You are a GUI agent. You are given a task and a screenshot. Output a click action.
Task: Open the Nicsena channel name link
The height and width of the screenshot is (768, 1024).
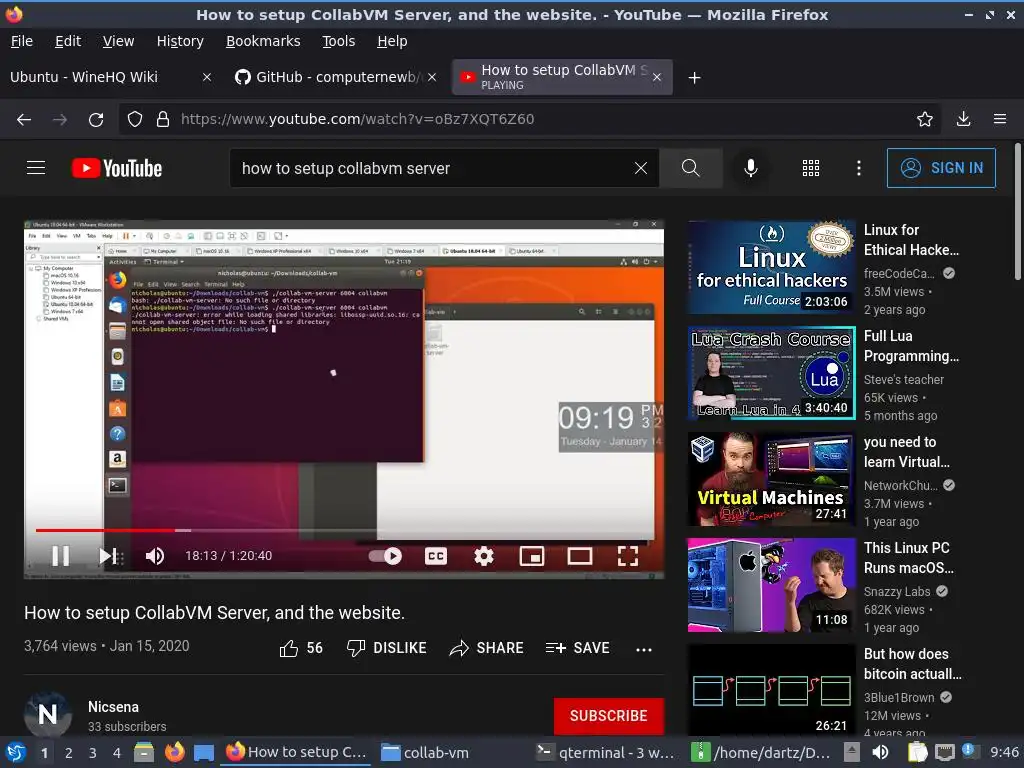pyautogui.click(x=114, y=707)
